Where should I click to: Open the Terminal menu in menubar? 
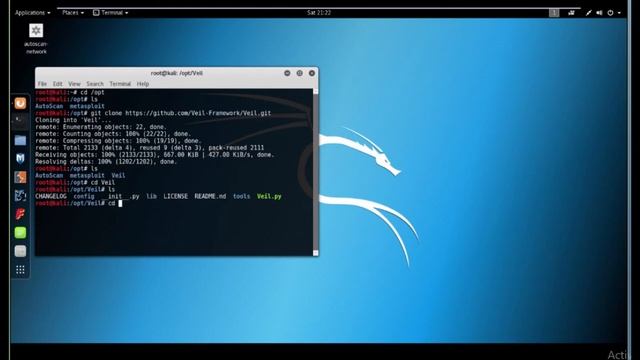click(x=120, y=84)
